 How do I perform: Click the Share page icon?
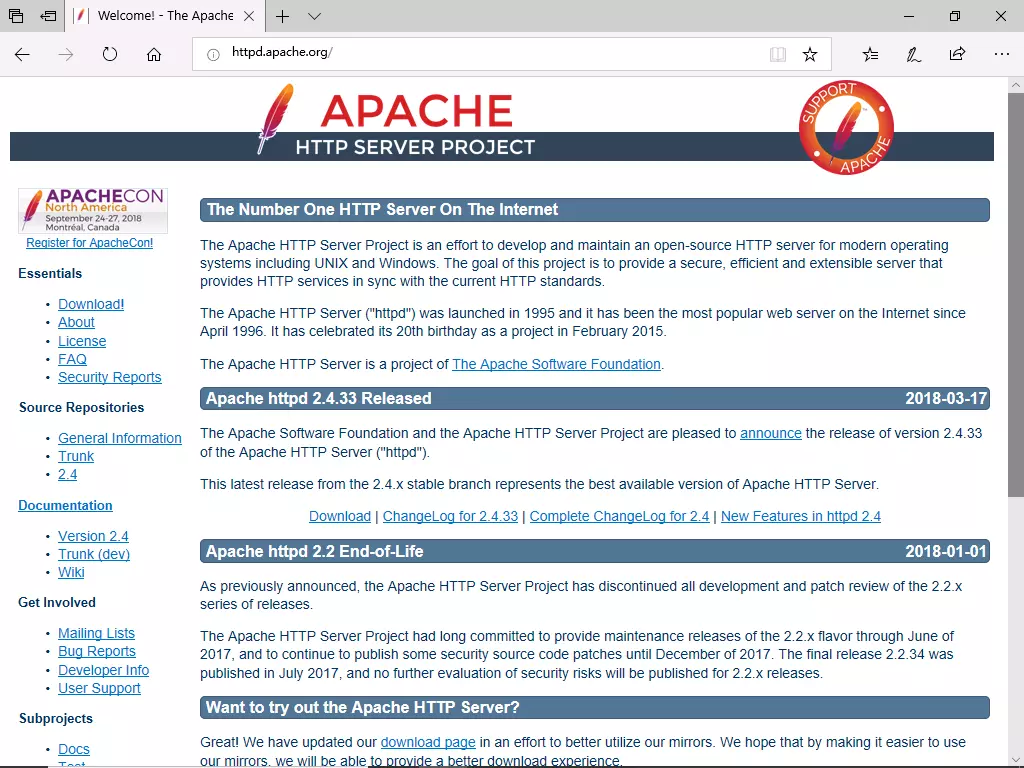(957, 54)
